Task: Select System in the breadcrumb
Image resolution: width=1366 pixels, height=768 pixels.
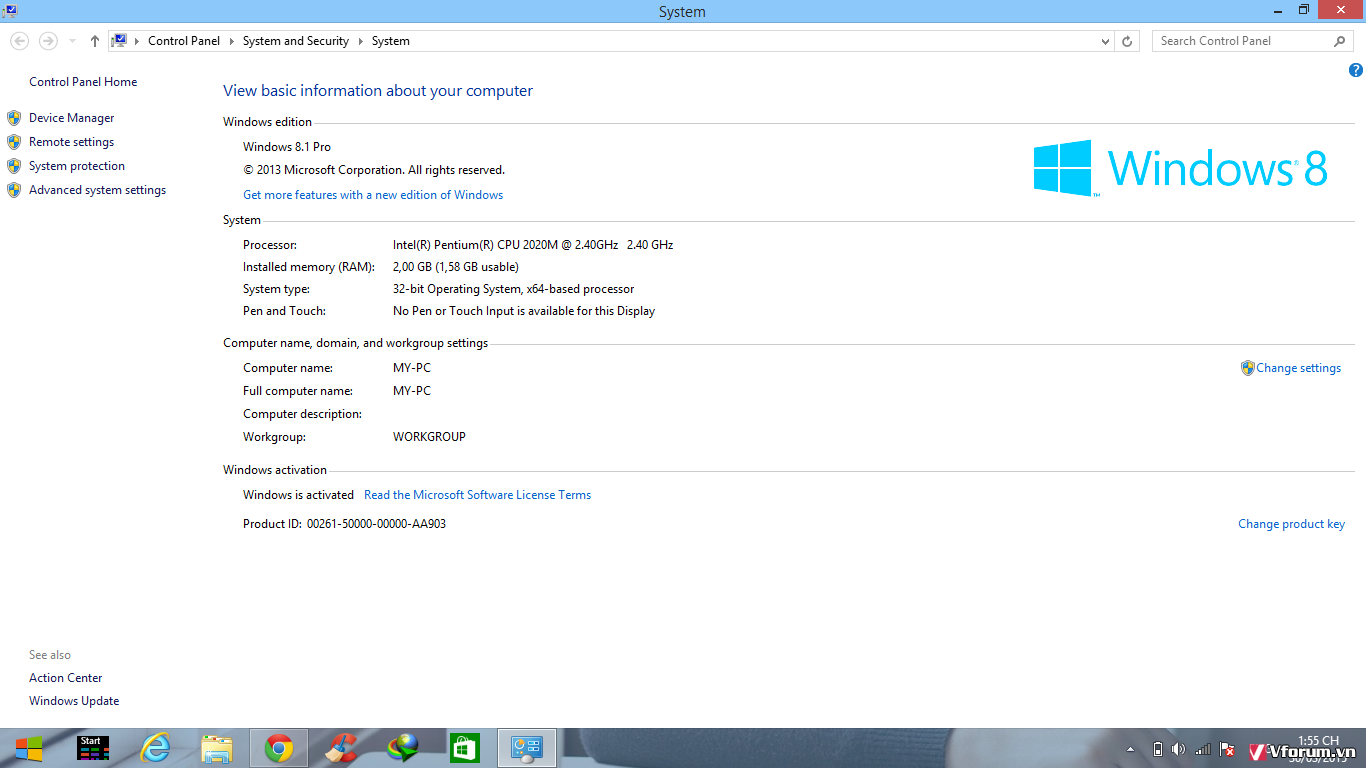Action: click(391, 41)
